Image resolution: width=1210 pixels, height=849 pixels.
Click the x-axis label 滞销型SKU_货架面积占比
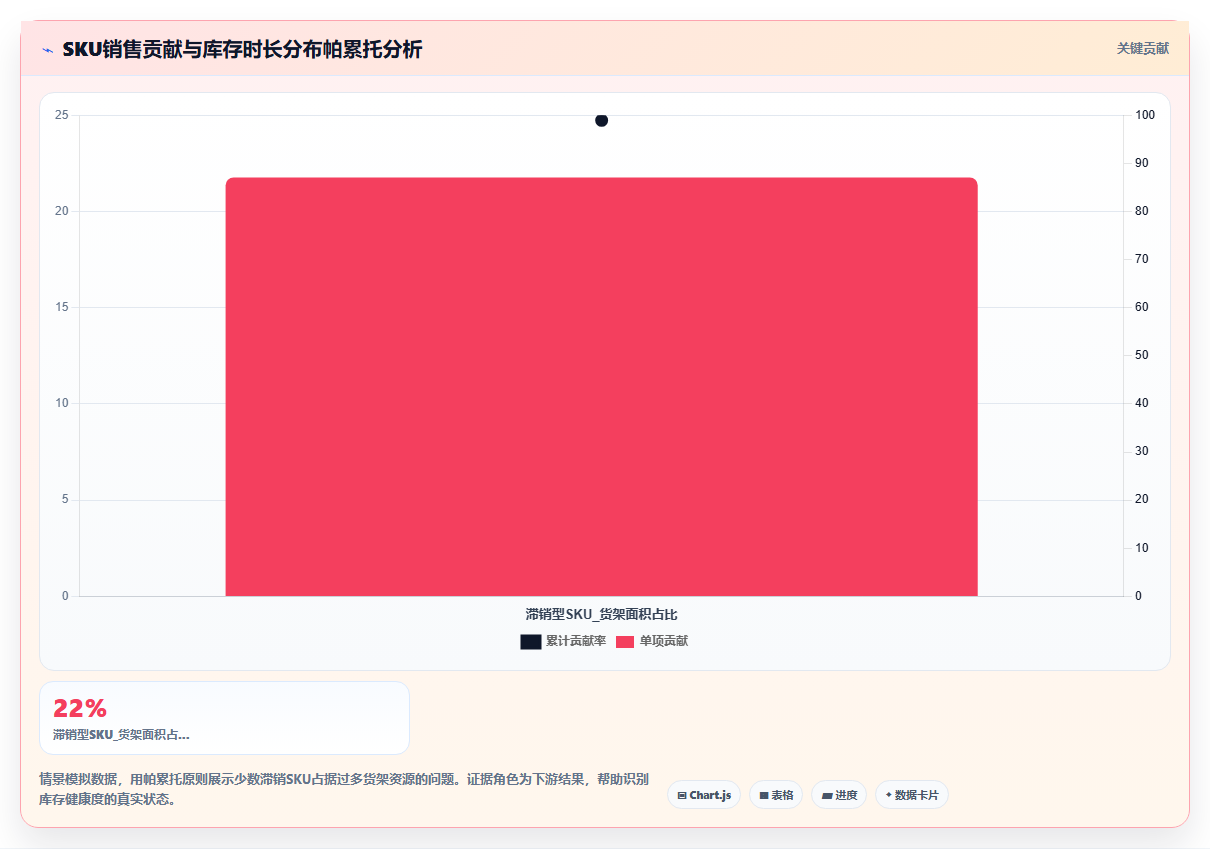601,614
